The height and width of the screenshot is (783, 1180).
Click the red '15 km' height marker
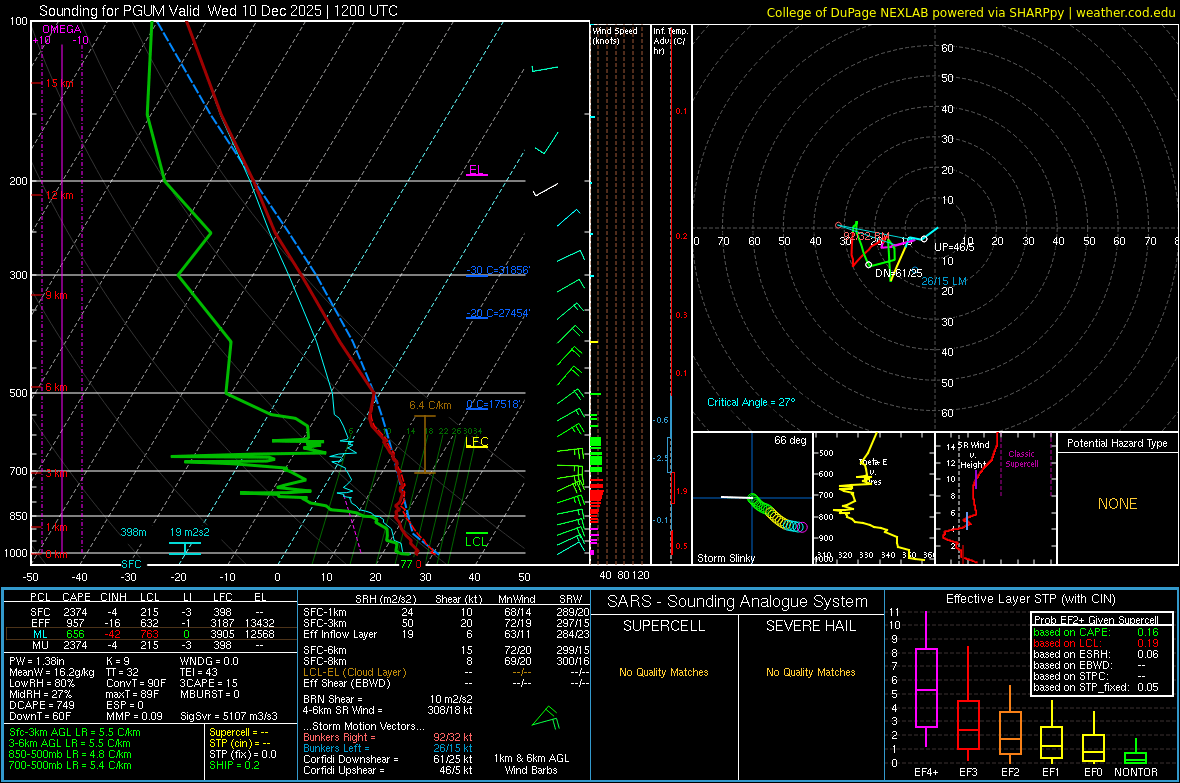[x=59, y=84]
